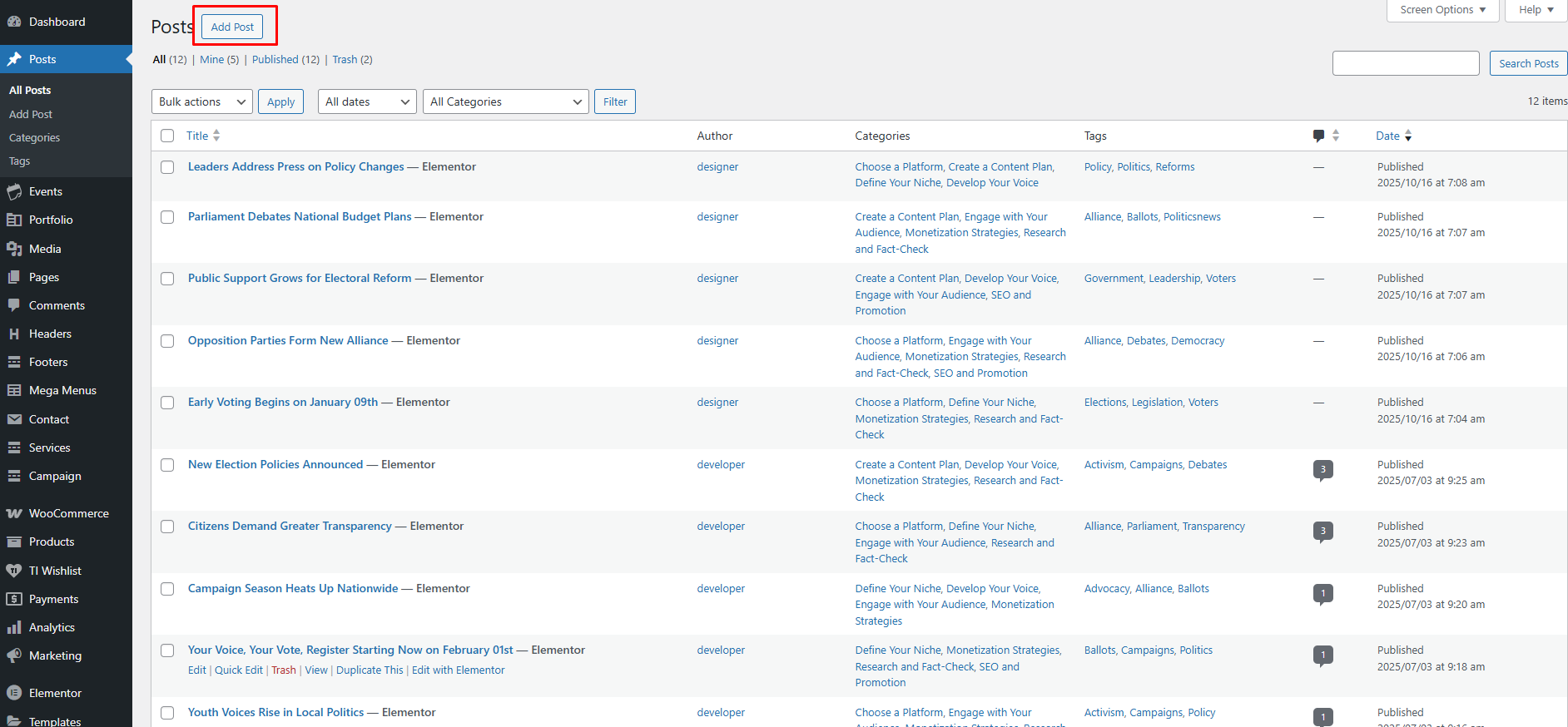This screenshot has height=727, width=1568.
Task: Go to Categories in the Posts submenu
Action: coord(34,138)
